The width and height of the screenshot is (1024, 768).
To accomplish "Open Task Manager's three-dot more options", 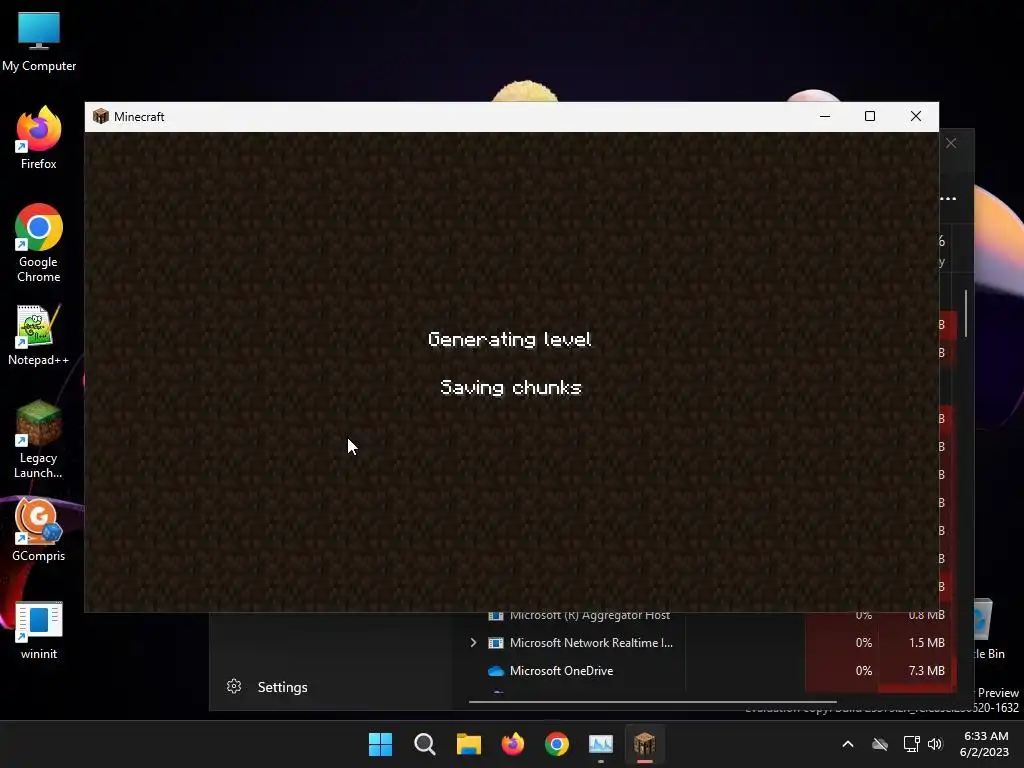I will 948,199.
